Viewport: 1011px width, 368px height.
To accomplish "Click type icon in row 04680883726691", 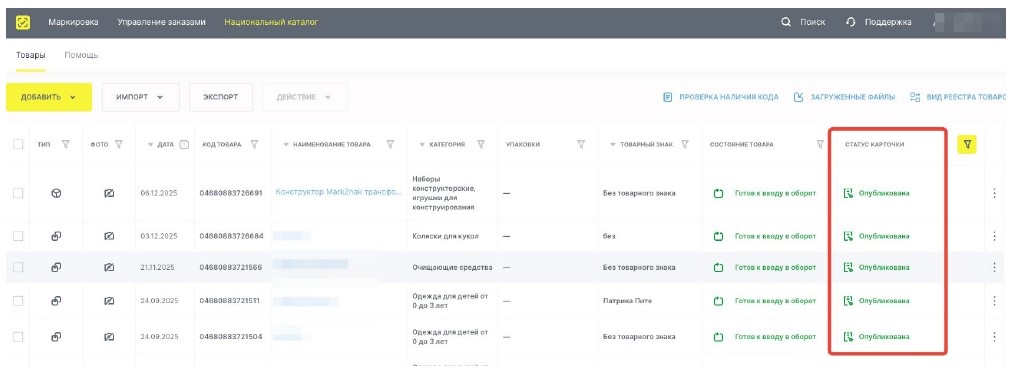I will [x=56, y=193].
